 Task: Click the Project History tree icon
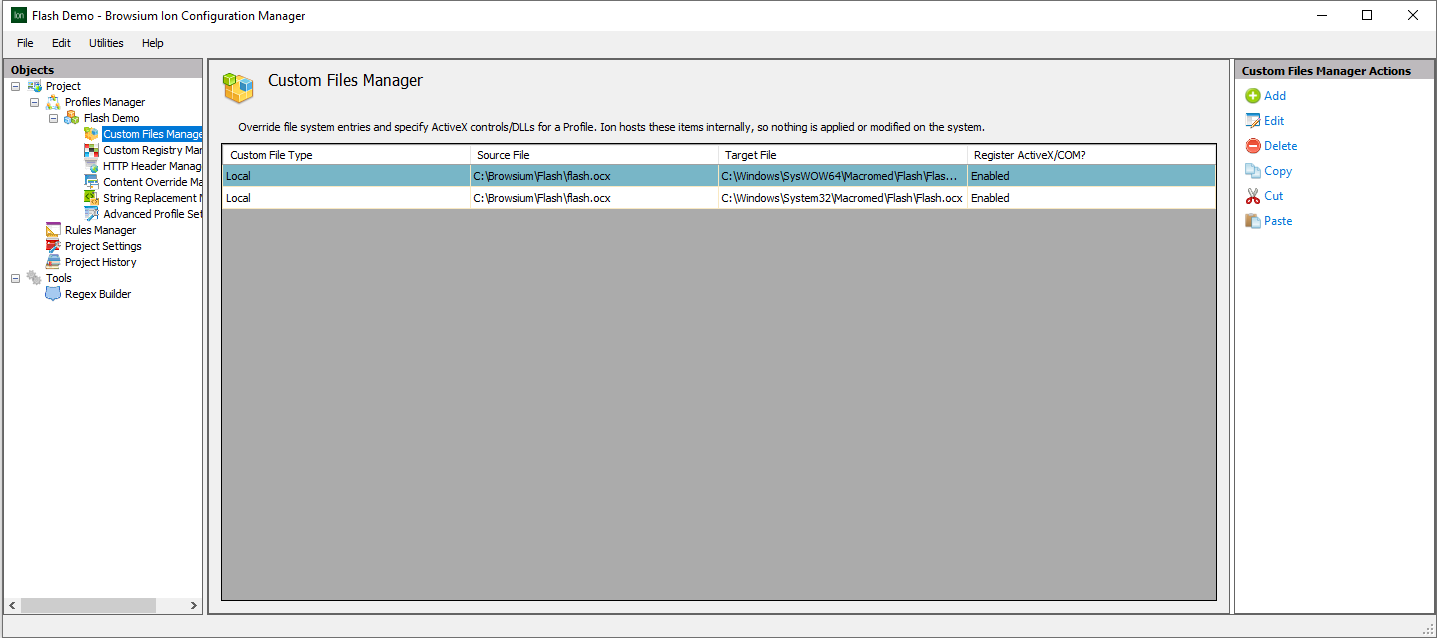(x=53, y=262)
